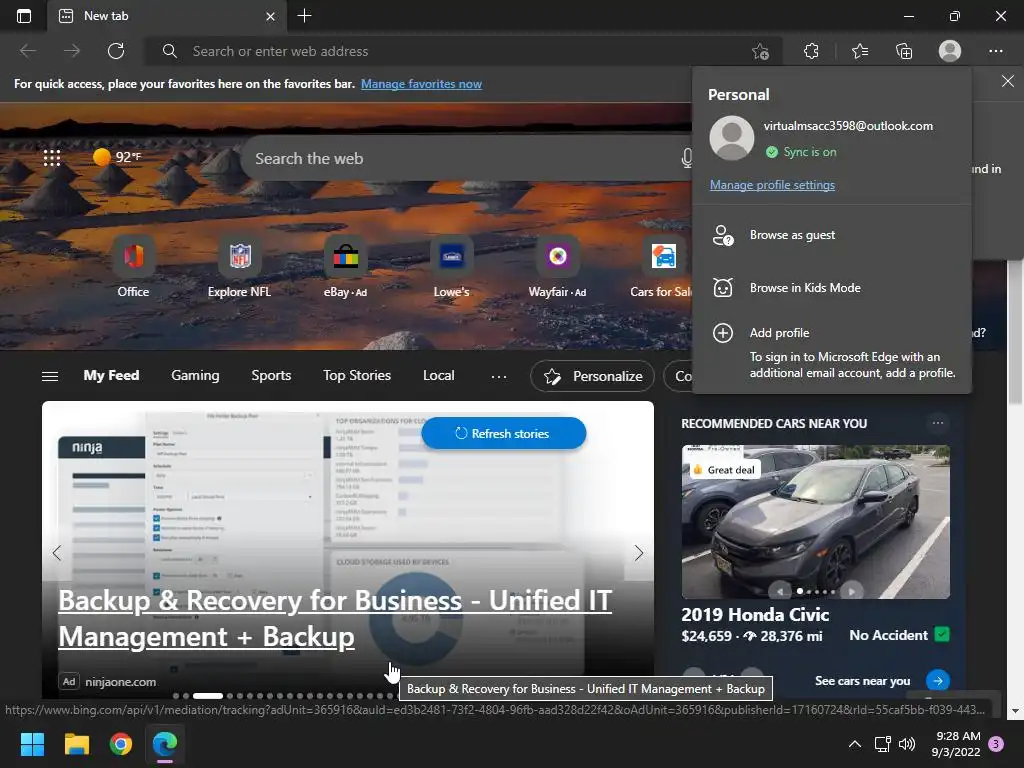Click the Great deal badge
This screenshot has height=768, width=1024.
[724, 470]
